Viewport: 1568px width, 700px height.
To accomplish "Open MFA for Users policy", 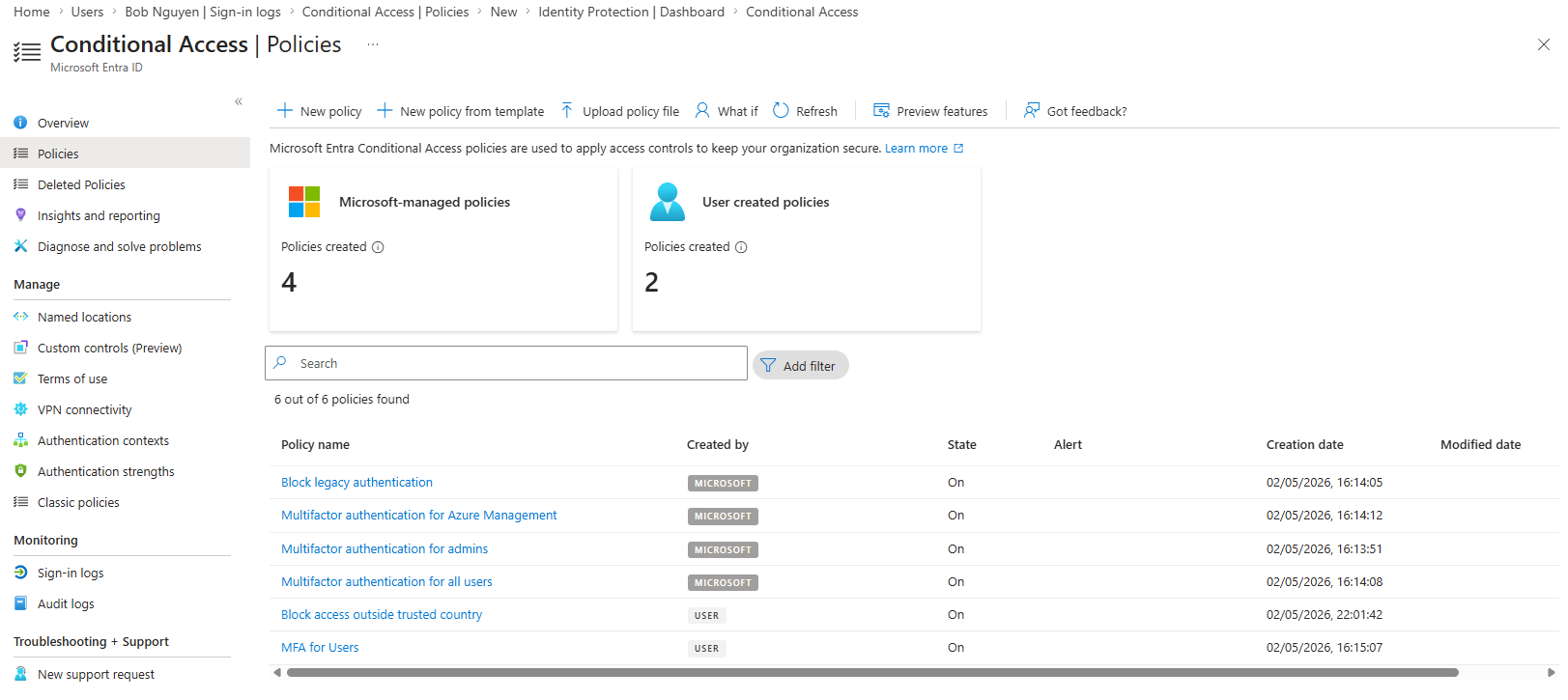I will [320, 647].
